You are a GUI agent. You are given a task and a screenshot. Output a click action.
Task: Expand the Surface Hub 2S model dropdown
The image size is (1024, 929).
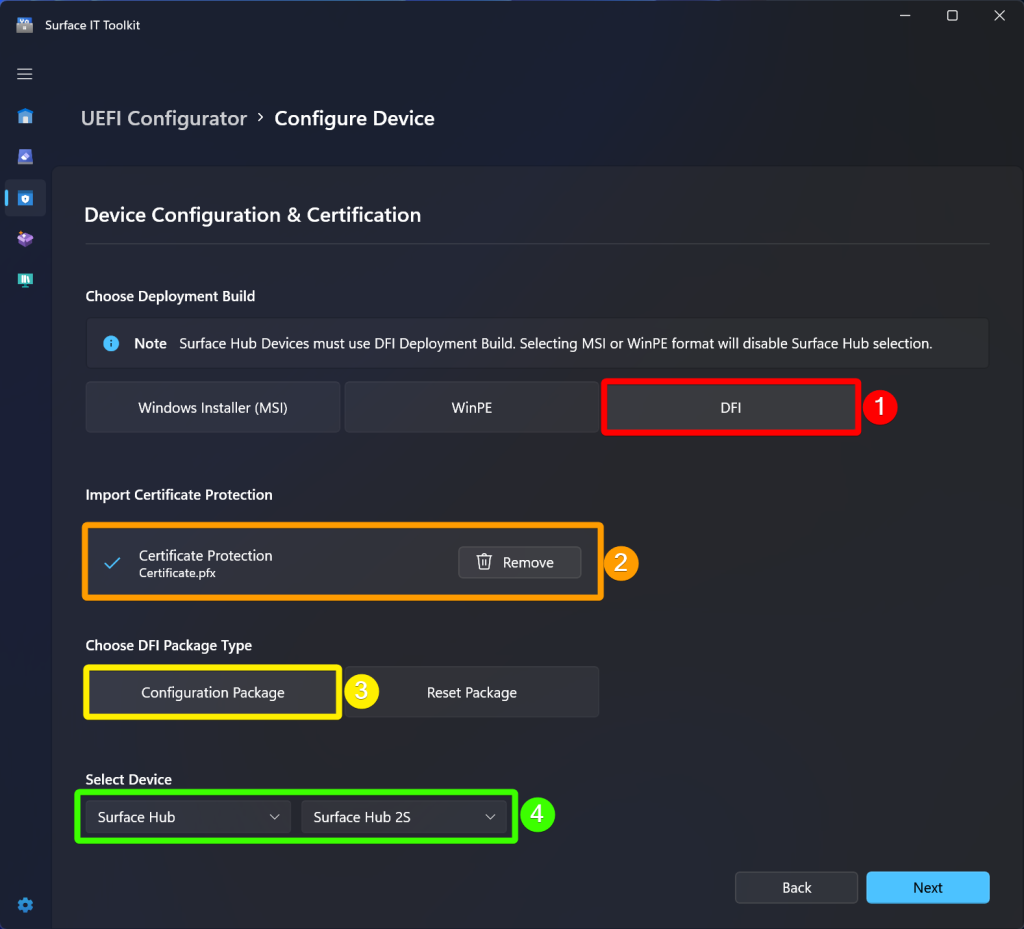pos(404,817)
